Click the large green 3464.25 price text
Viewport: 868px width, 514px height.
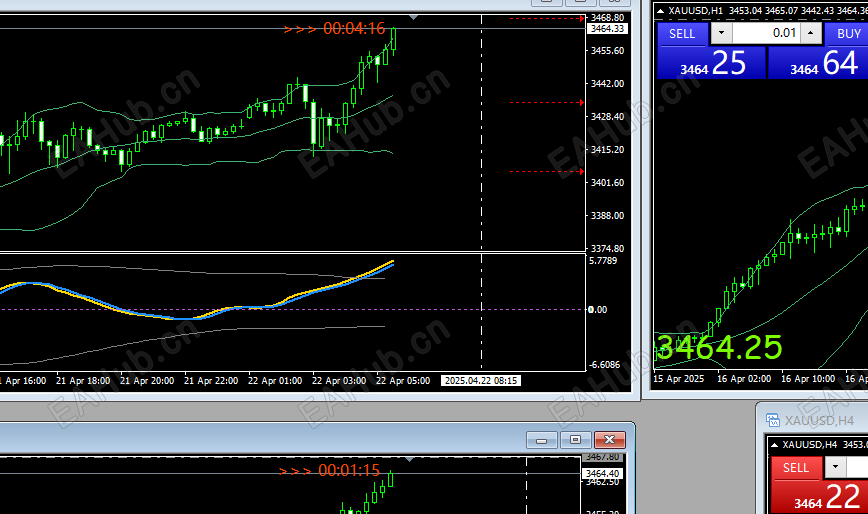click(719, 347)
